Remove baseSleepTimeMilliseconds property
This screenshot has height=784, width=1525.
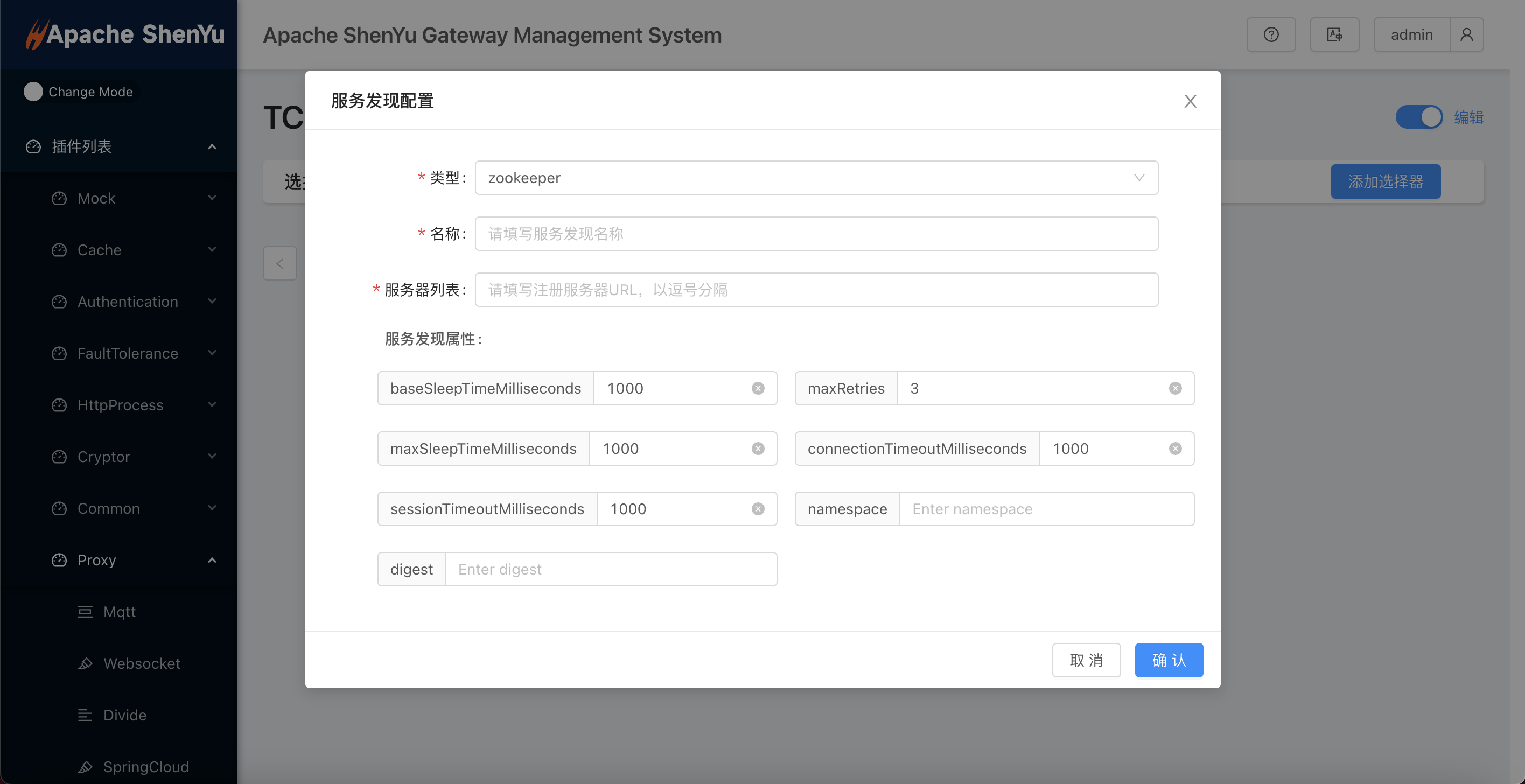[x=759, y=388]
